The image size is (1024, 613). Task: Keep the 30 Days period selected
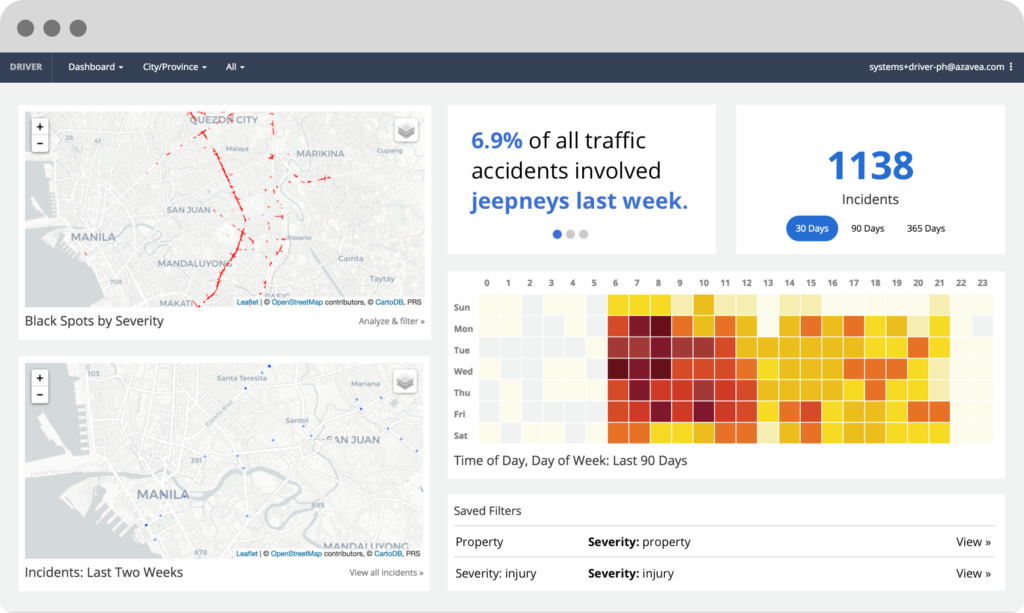point(812,228)
